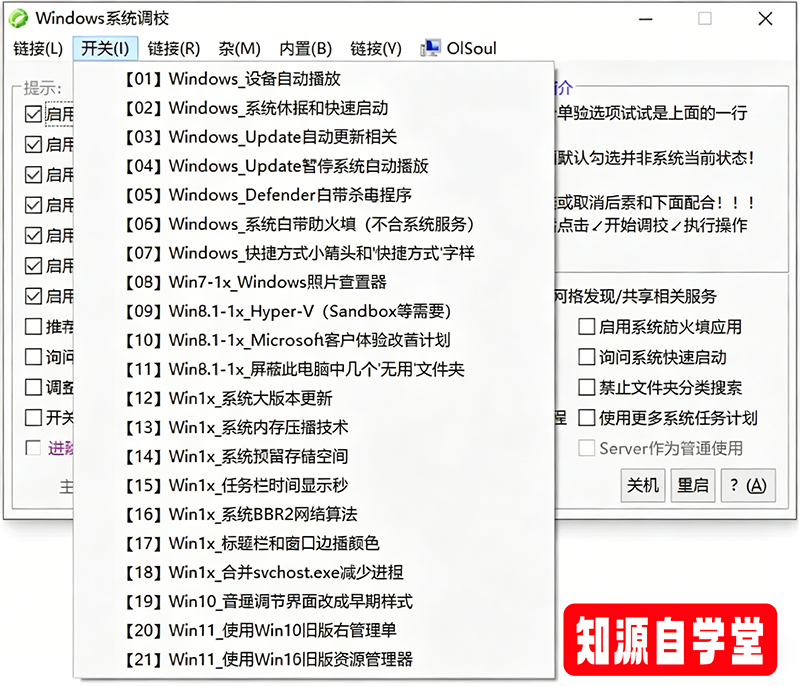This screenshot has width=800, height=686.
Task: Toggle the 开关 checkbox on the left
Action: point(33,418)
